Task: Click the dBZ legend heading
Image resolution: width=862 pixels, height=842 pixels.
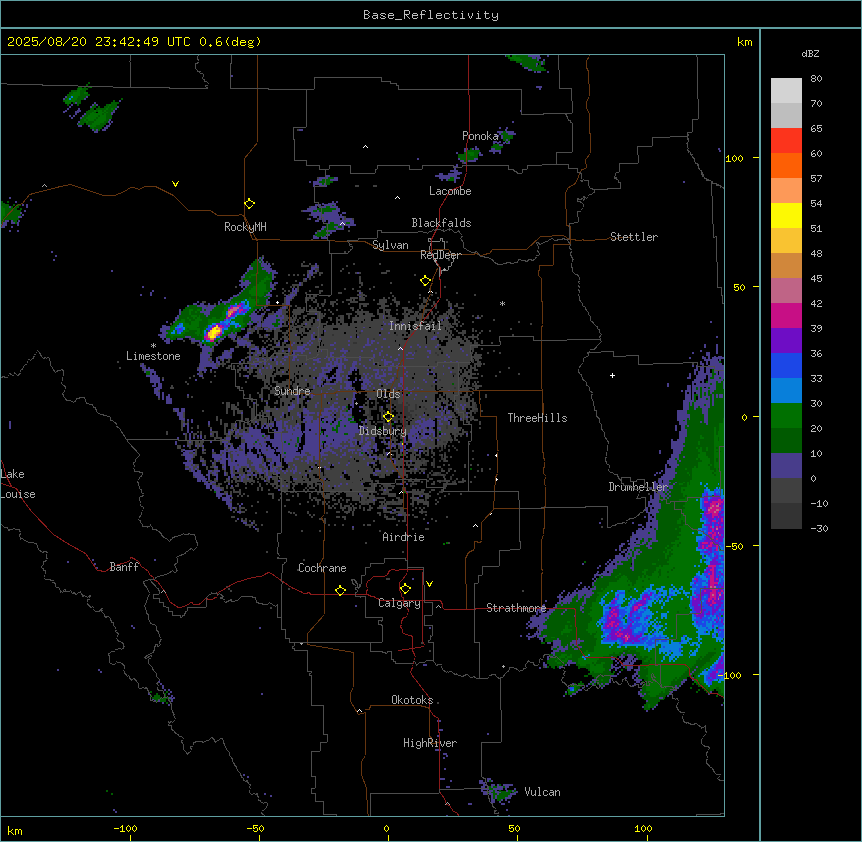Action: (810, 53)
